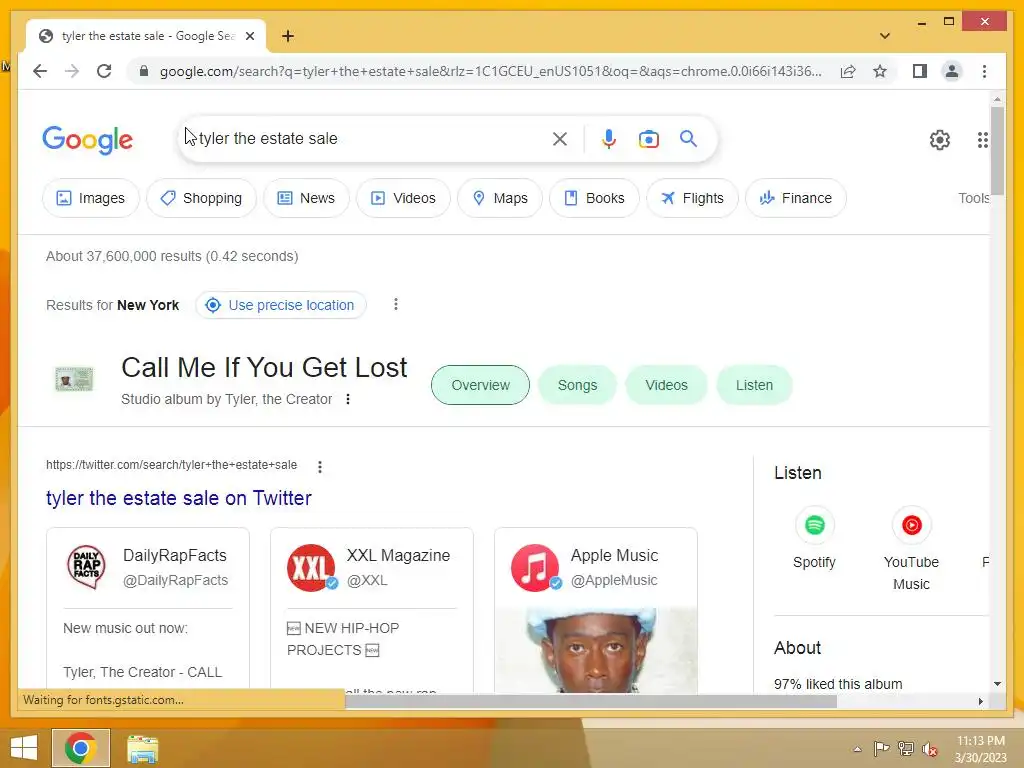Switch to Flights results
Viewport: 1024px width, 768px height.
(x=692, y=198)
